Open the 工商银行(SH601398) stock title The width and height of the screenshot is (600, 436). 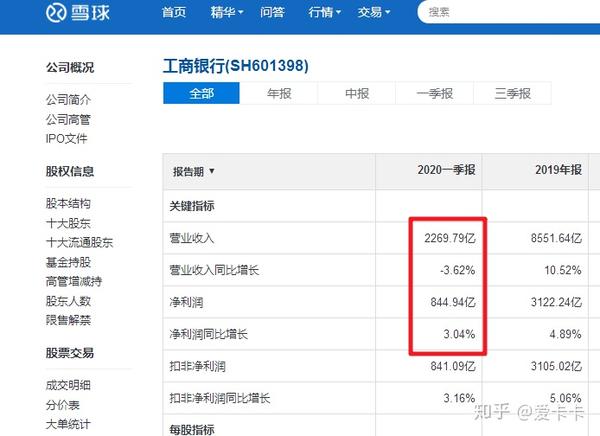236,66
